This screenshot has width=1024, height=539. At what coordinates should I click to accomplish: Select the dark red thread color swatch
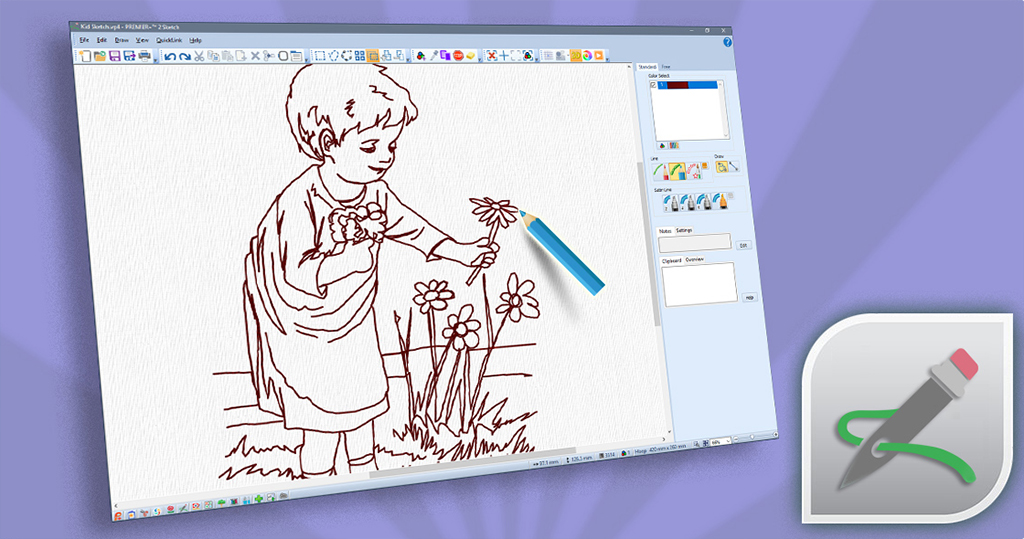point(677,85)
